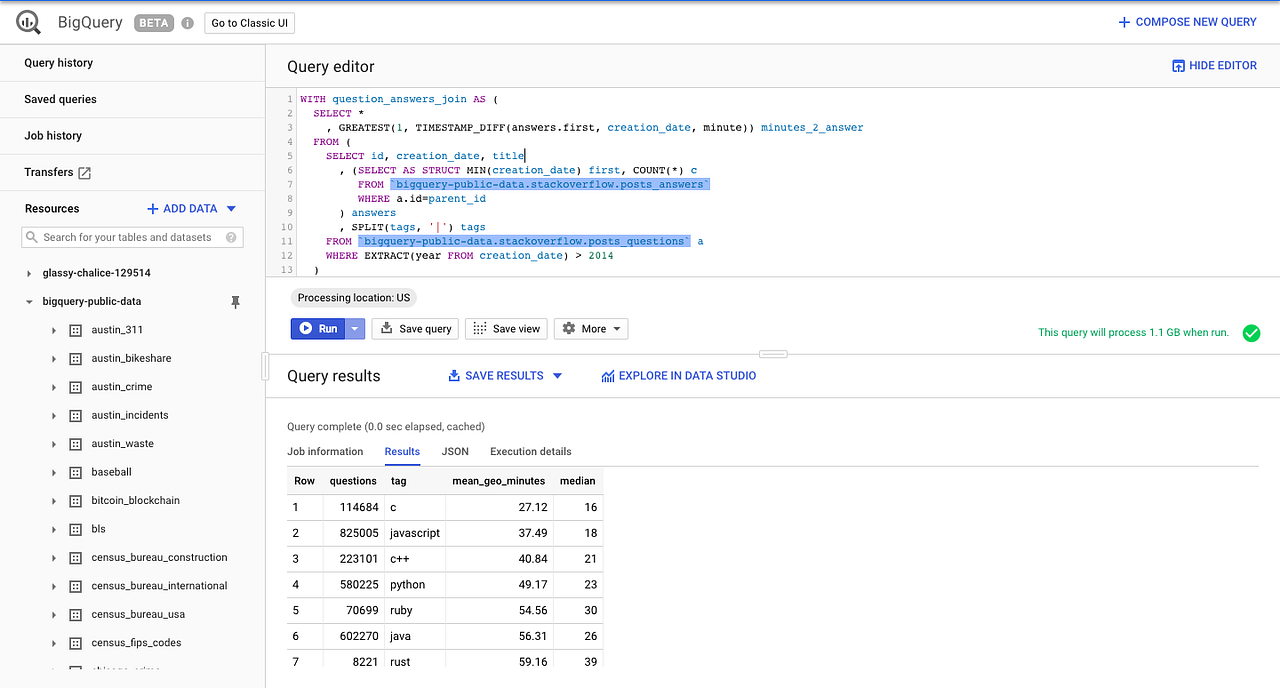Click the Go to Classic UI button
The height and width of the screenshot is (688, 1280).
coord(249,22)
